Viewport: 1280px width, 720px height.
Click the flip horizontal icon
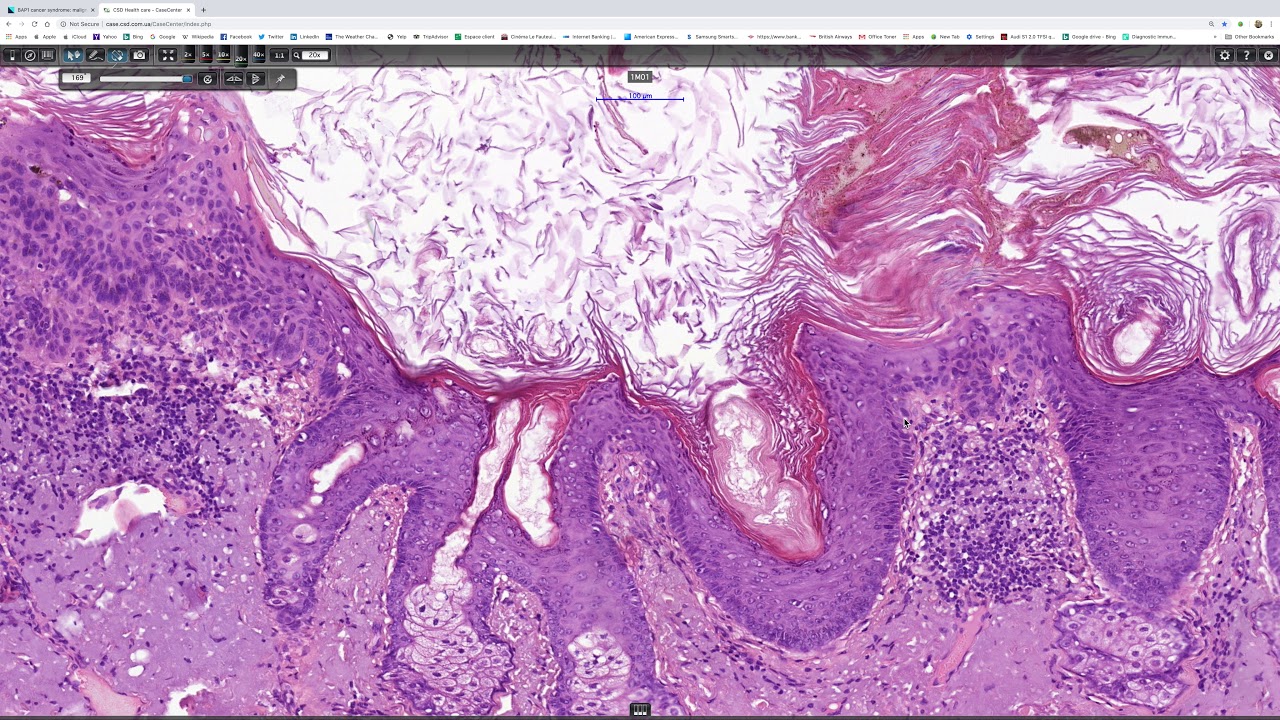(234, 79)
